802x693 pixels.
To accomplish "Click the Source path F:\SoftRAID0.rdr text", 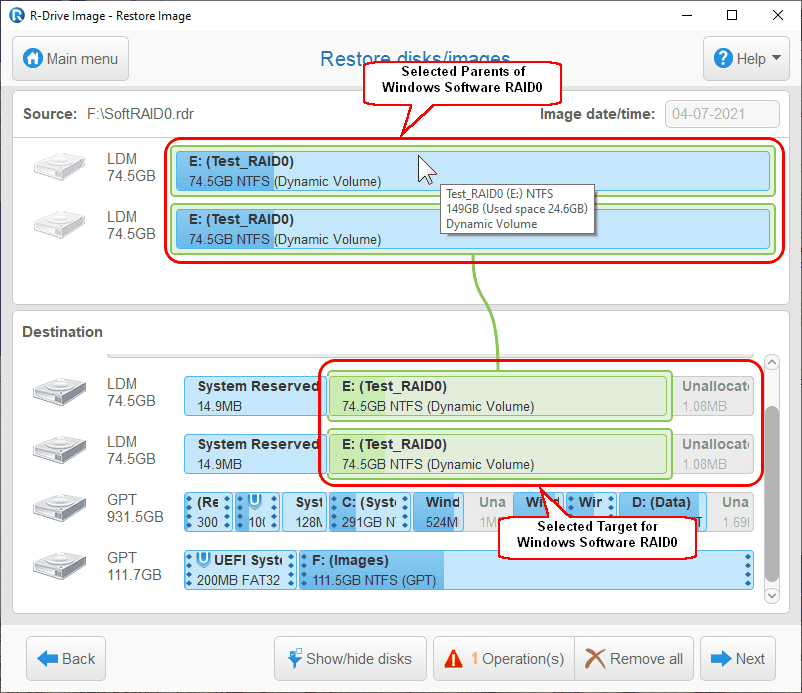I will (140, 114).
